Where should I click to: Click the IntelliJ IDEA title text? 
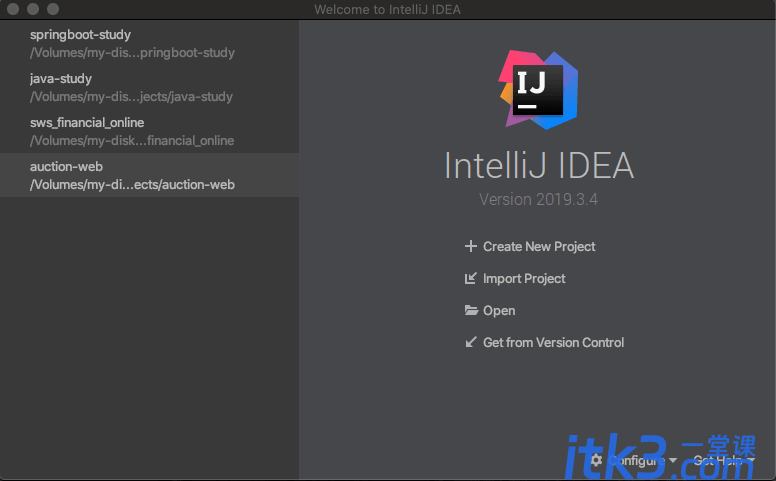pyautogui.click(x=539, y=166)
